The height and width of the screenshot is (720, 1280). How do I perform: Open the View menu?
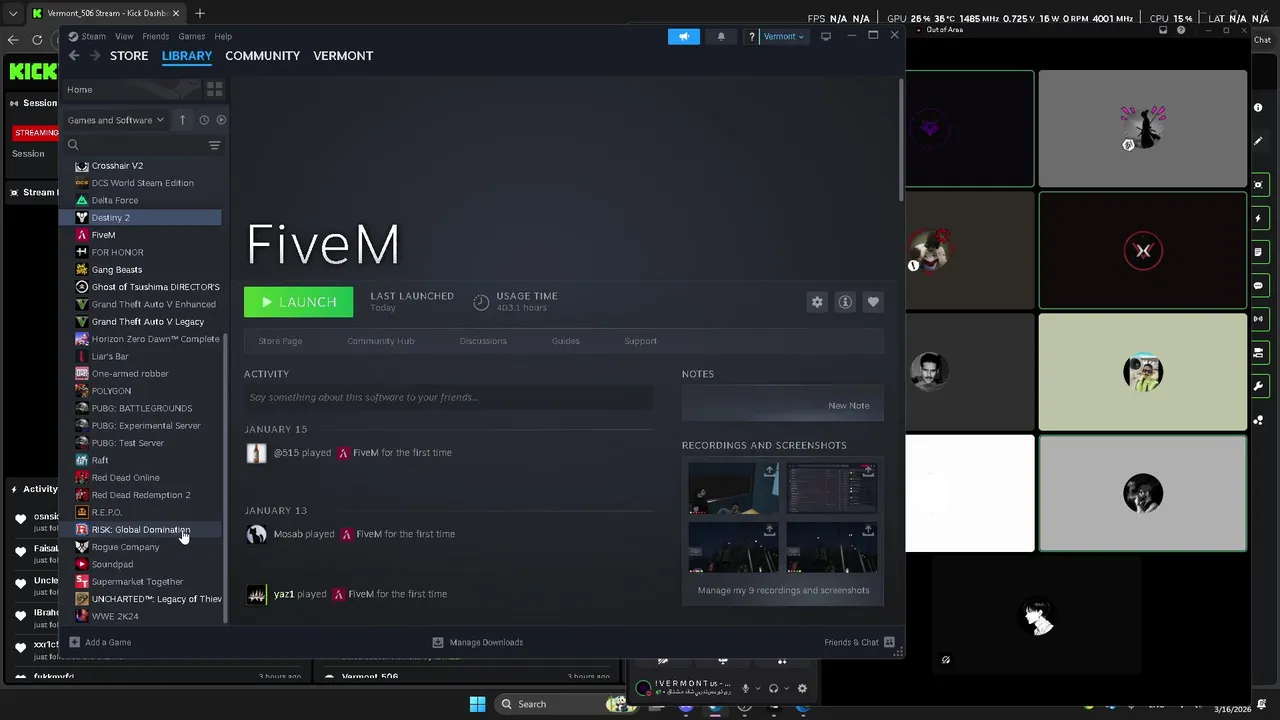[x=124, y=37]
